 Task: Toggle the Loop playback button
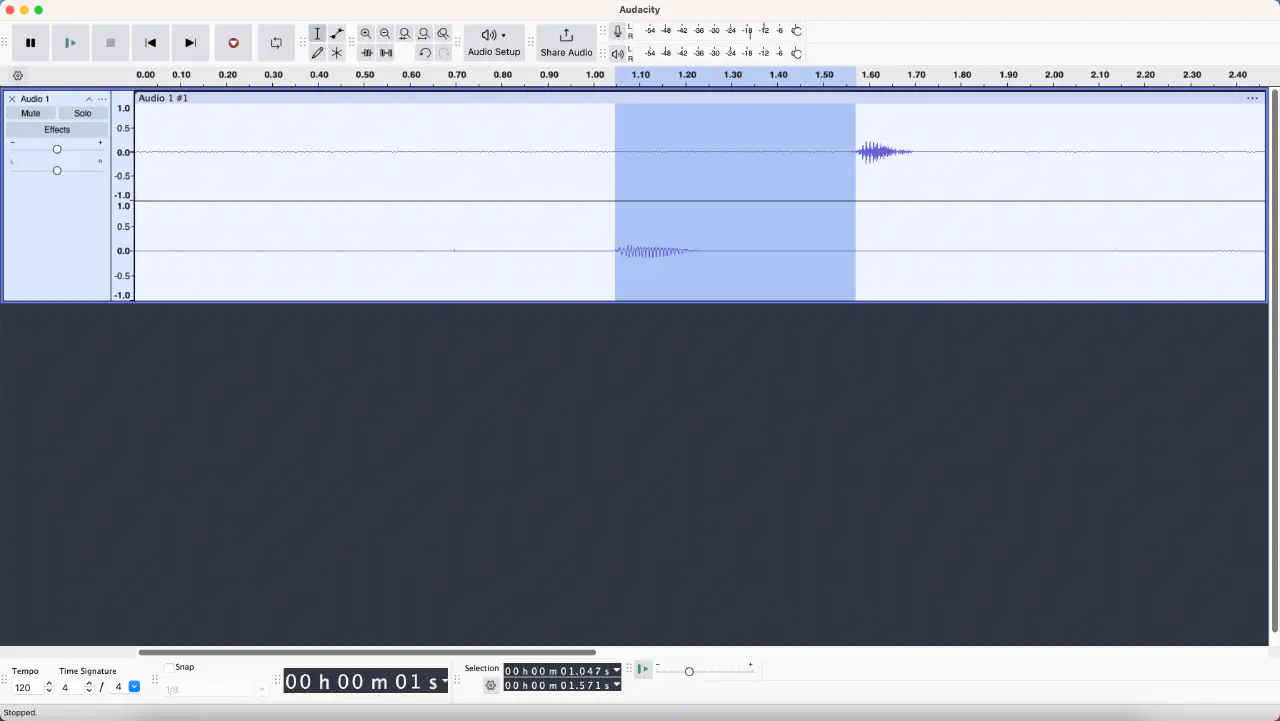pyautogui.click(x=276, y=43)
